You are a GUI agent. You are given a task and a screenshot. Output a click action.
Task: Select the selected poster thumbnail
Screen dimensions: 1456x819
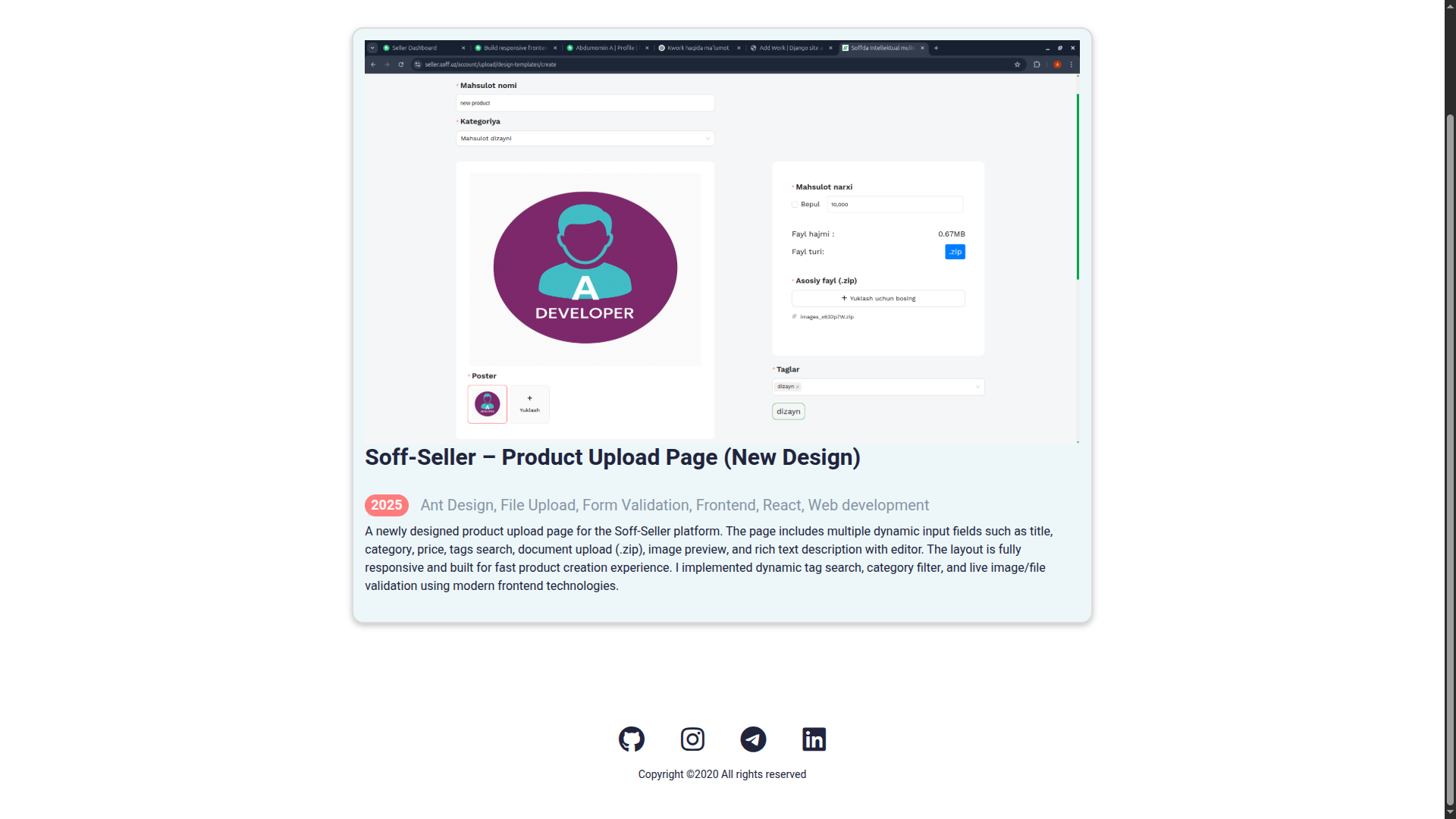(x=487, y=404)
